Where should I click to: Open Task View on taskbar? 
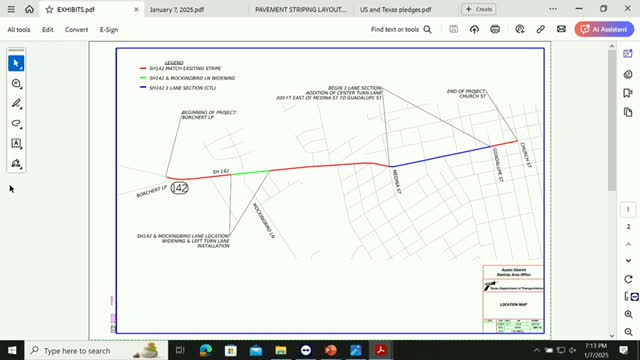coord(180,350)
